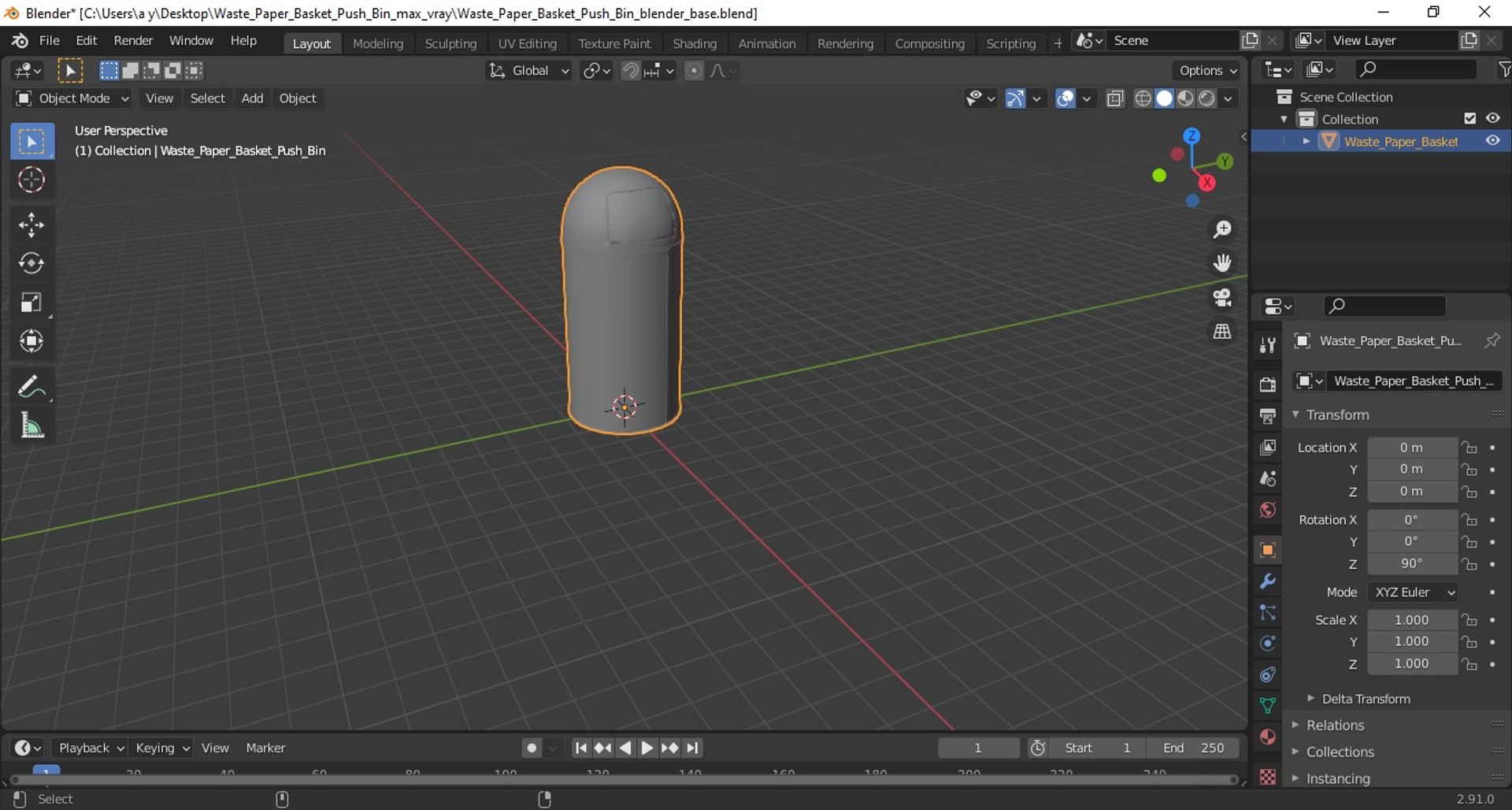Expand Waste_Paper_Basket tree item in outliner
1512x810 pixels.
pyautogui.click(x=1306, y=141)
